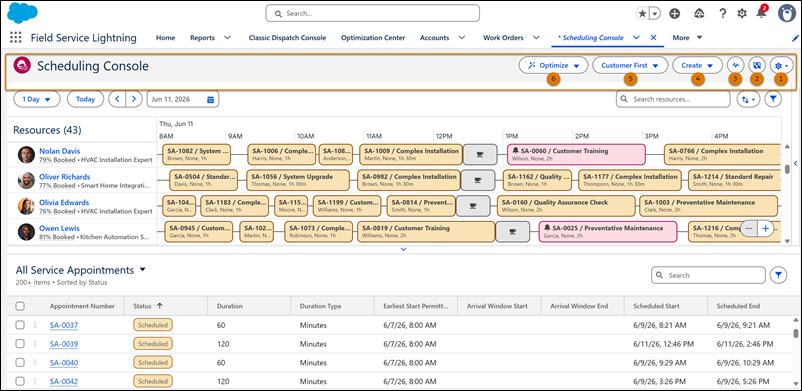Viewport: 802px width, 391px height.
Task: Open the user profile avatar
Action: [x=787, y=13]
